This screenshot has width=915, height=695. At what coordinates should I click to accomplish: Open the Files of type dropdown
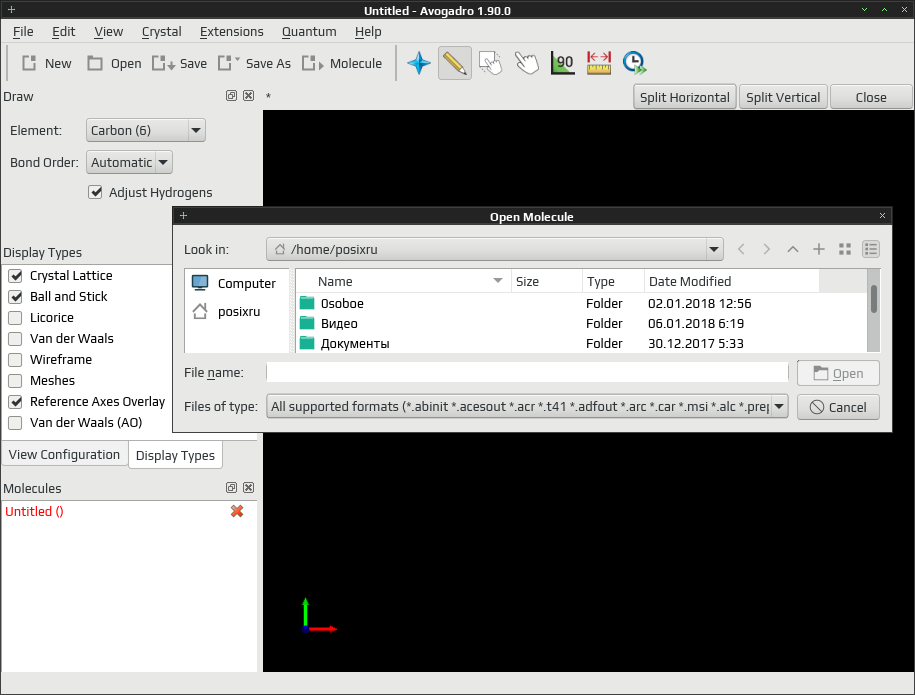pos(528,407)
